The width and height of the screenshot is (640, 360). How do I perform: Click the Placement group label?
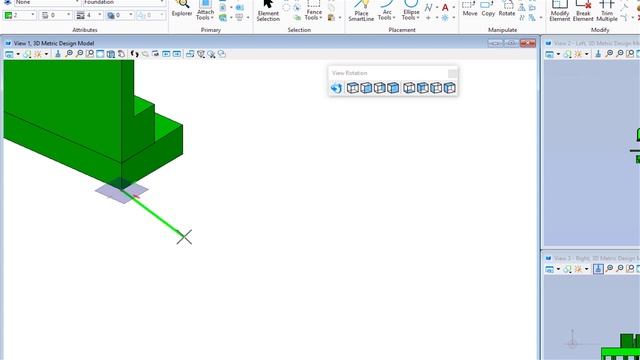402,30
